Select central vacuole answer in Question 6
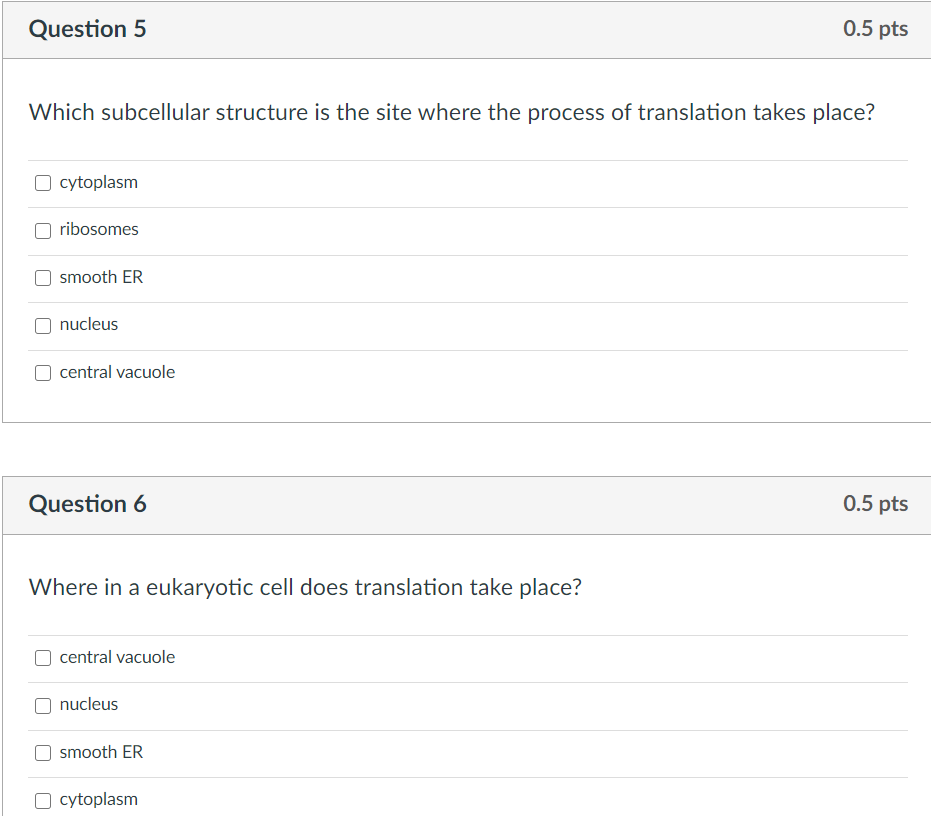This screenshot has width=931, height=816. [x=43, y=658]
